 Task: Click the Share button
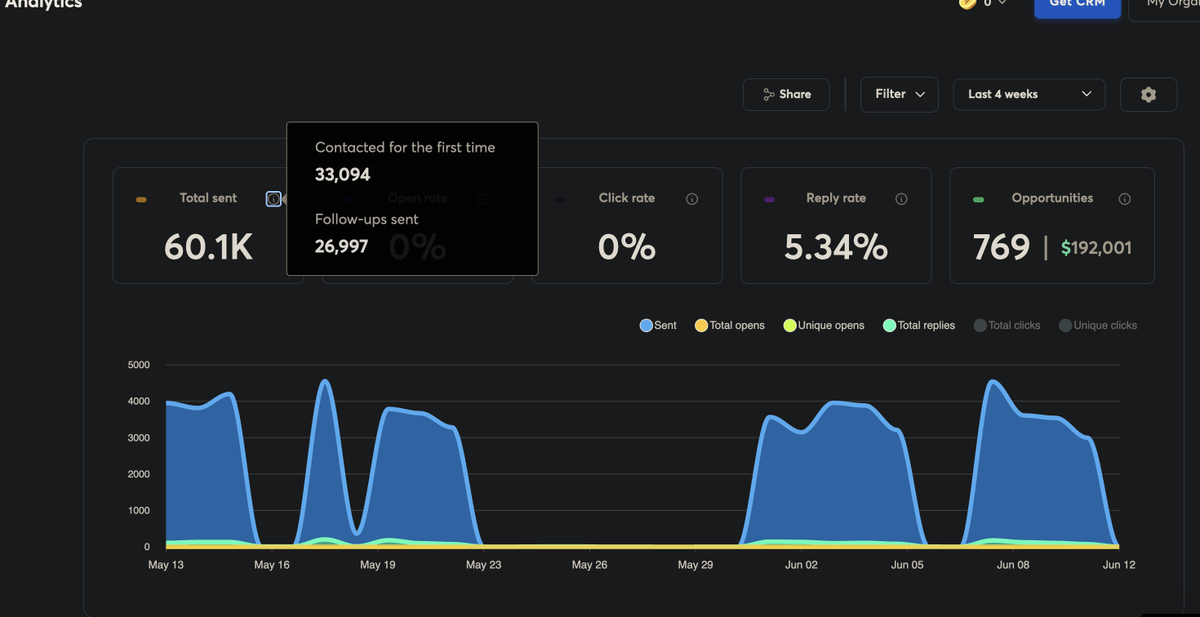[x=786, y=94]
